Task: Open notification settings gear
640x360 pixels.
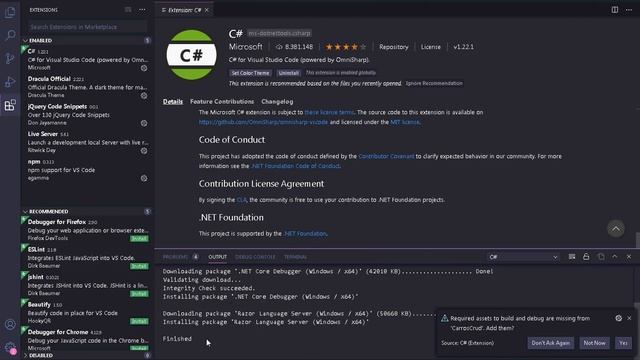Action: [x=619, y=318]
